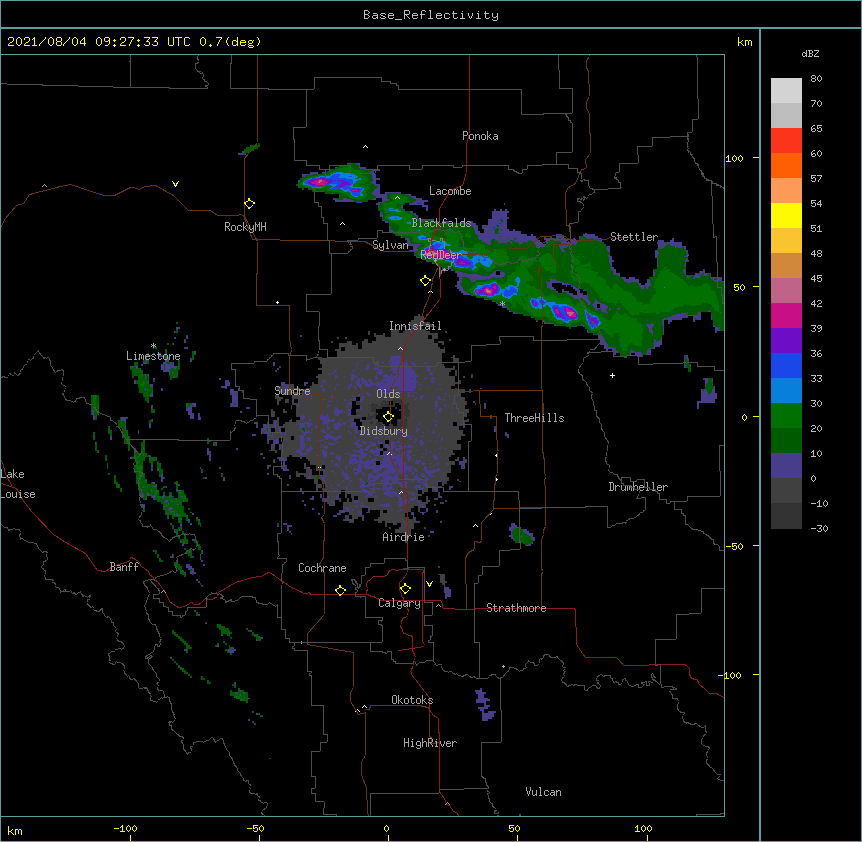Click the Drumheller label
Screen dimensions: 862x842
638,487
